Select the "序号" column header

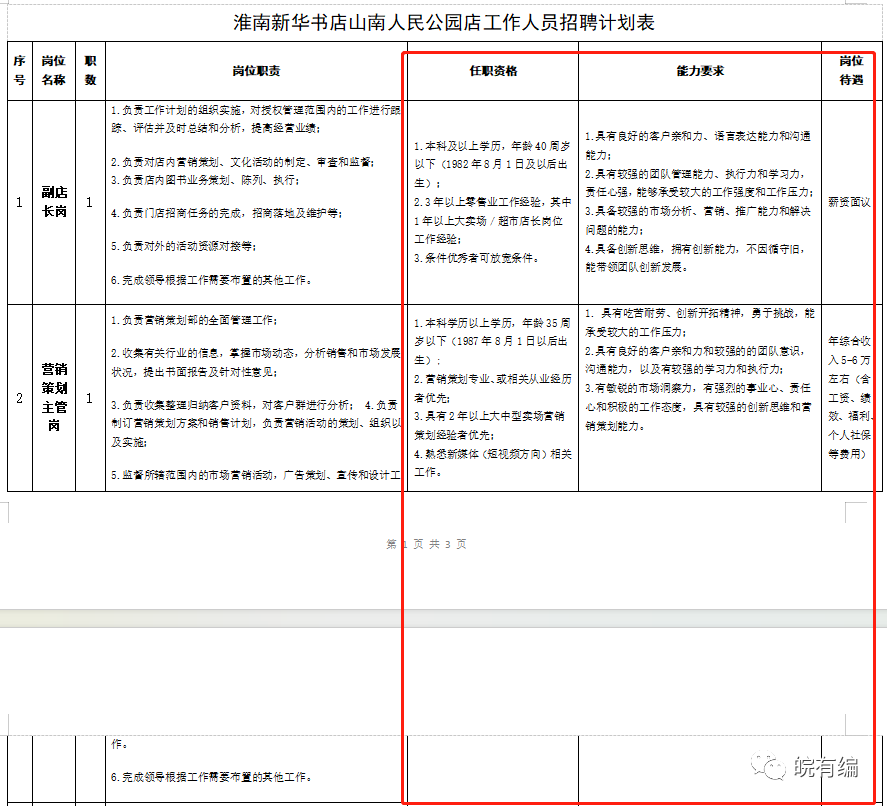pos(20,71)
